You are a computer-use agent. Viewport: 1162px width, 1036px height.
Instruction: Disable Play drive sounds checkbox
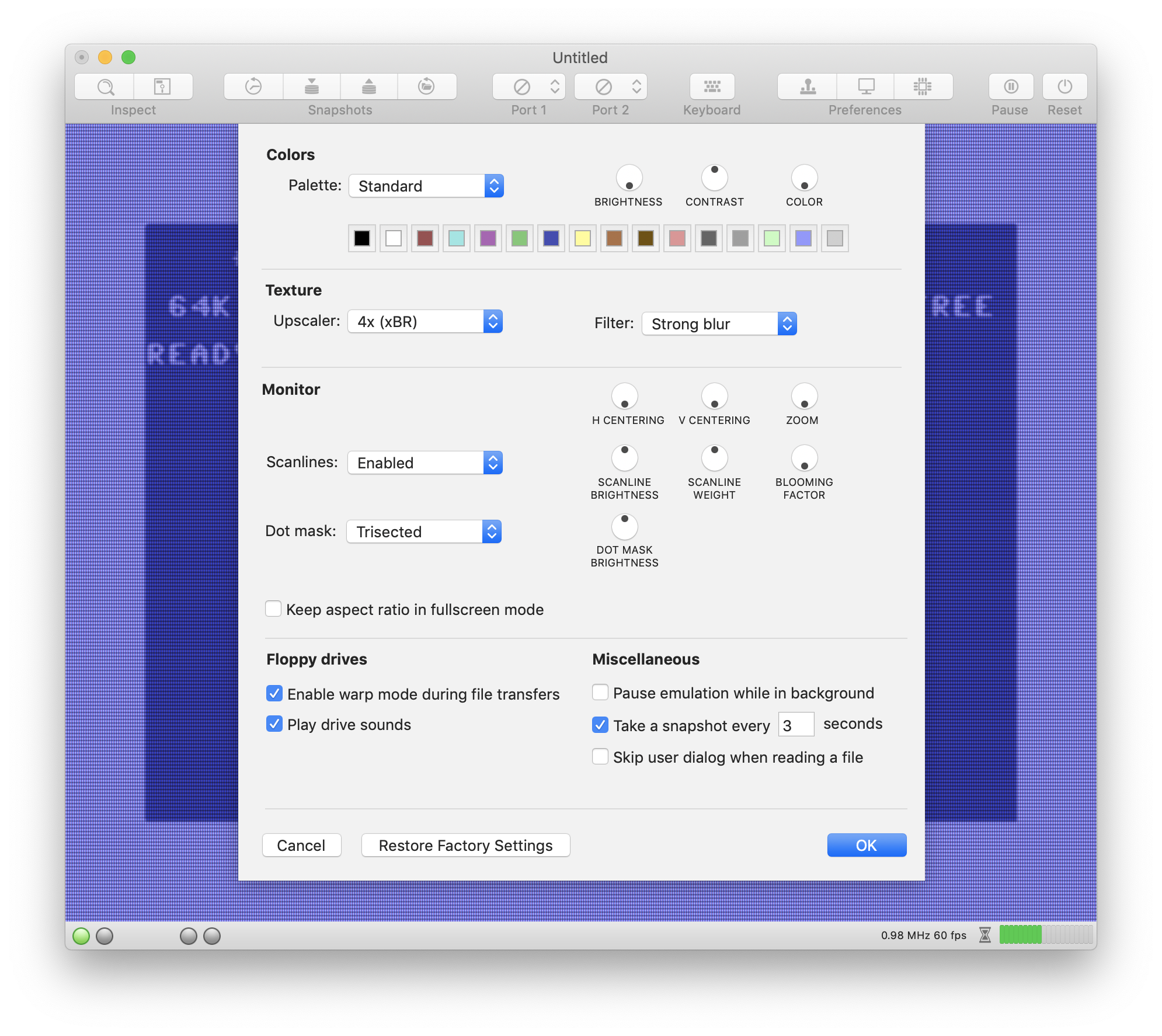(x=274, y=724)
